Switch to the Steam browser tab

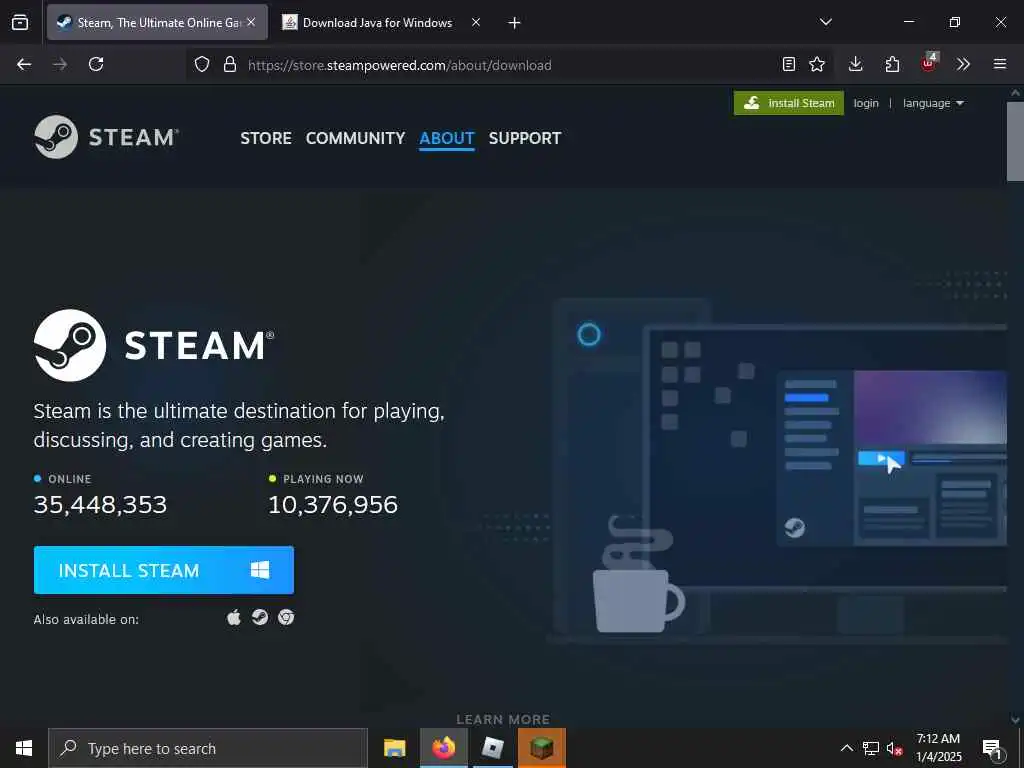click(157, 22)
